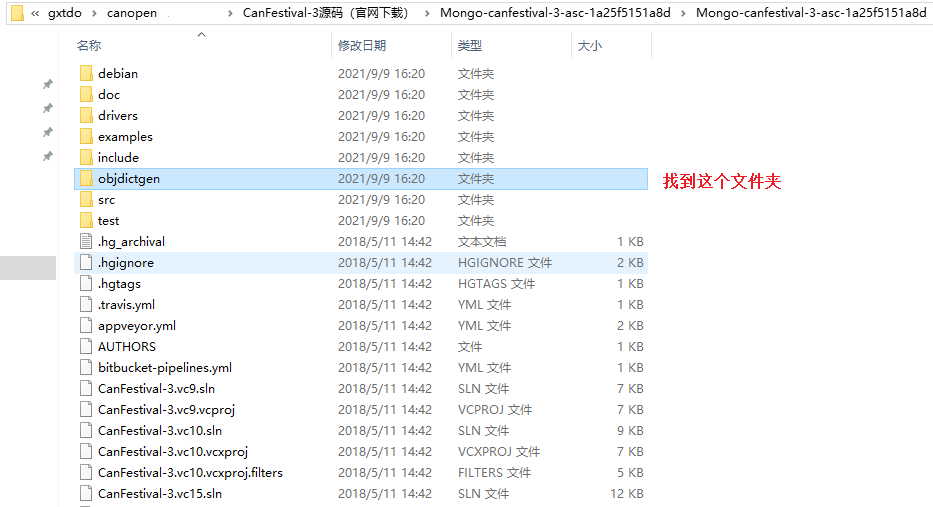Click the HGIGNORE 文件 type cell
Screen dimensions: 933x507
[505, 262]
